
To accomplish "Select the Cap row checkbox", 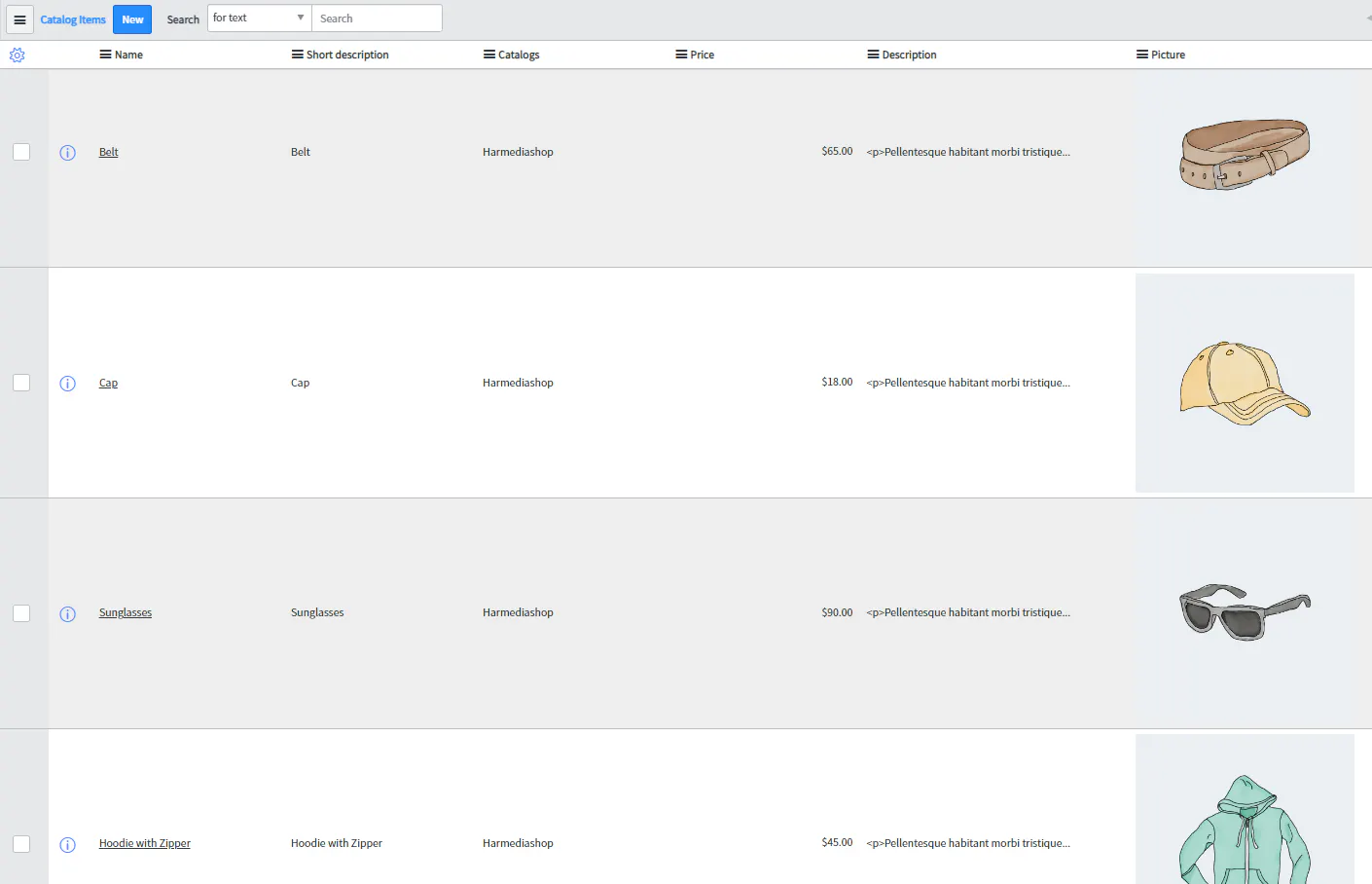I will (21, 383).
